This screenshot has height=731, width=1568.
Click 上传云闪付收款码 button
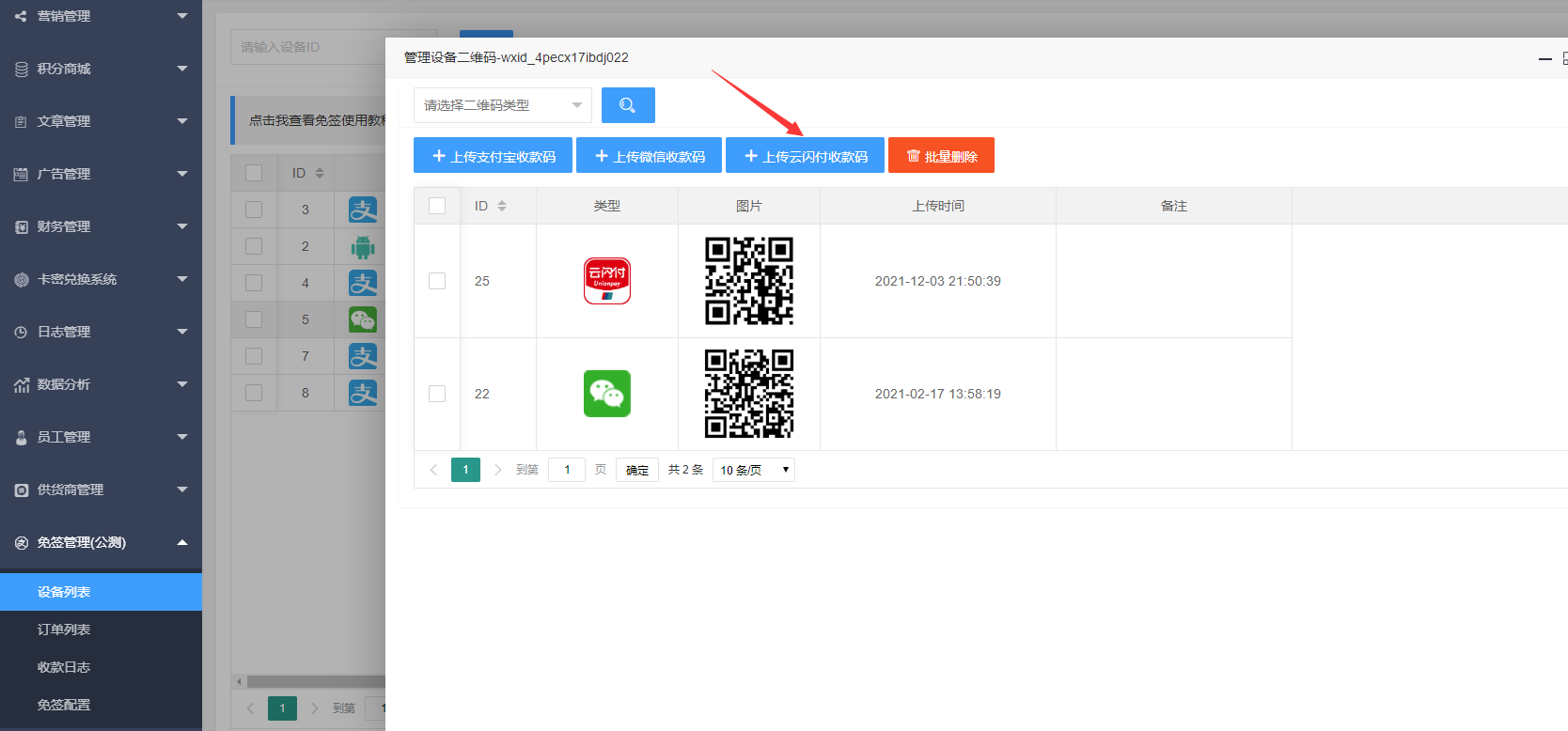tap(805, 156)
